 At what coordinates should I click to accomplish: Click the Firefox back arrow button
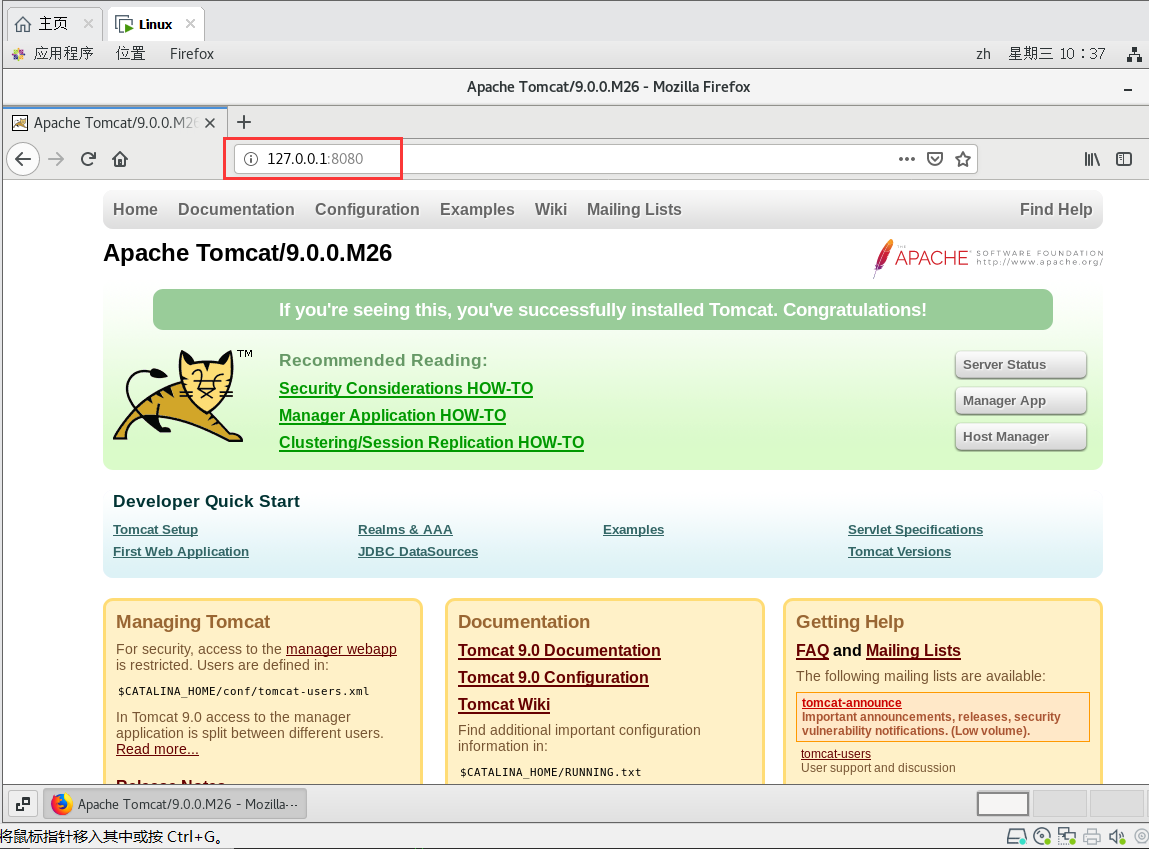pos(23,159)
